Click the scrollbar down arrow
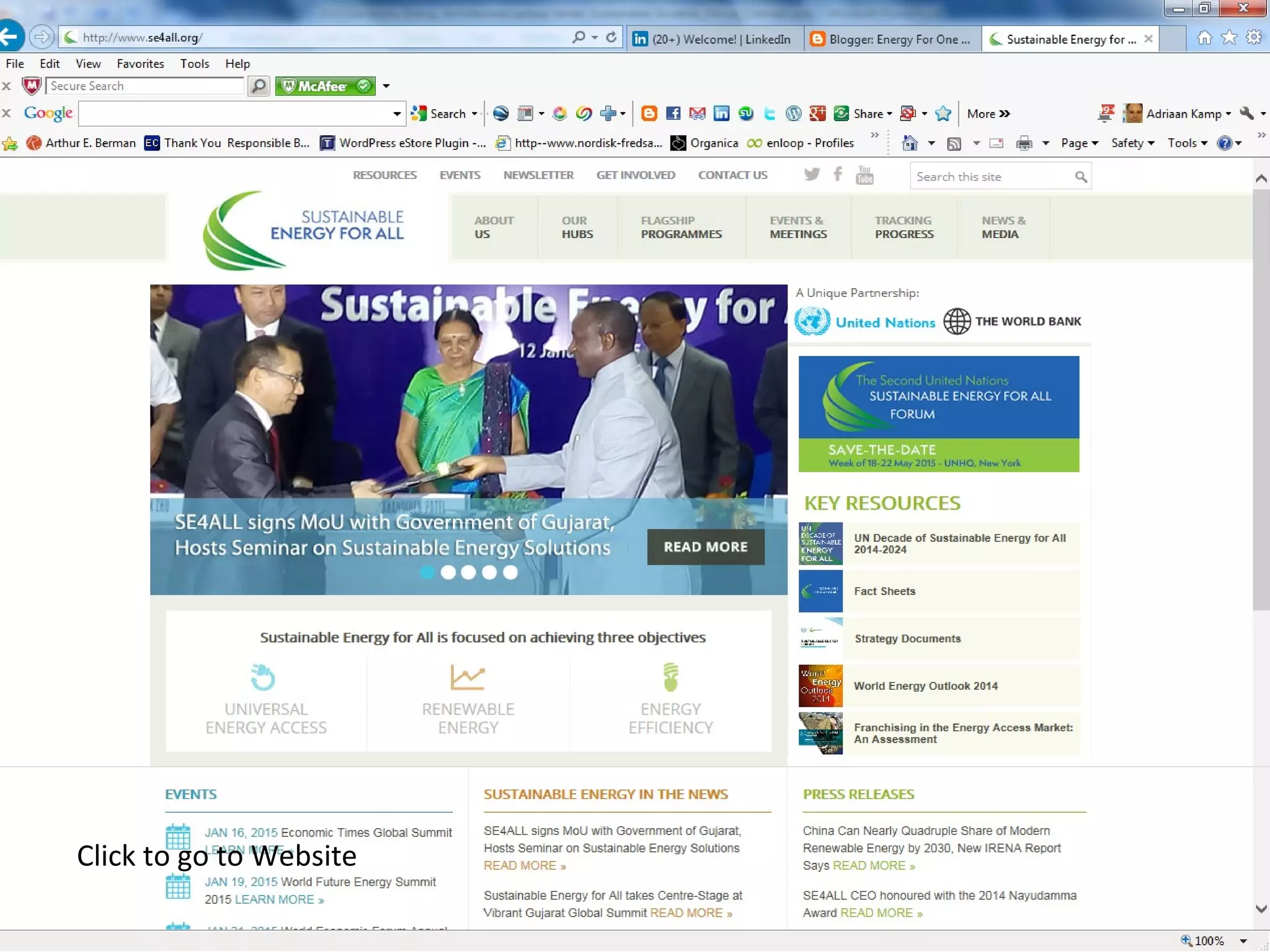 click(1261, 909)
